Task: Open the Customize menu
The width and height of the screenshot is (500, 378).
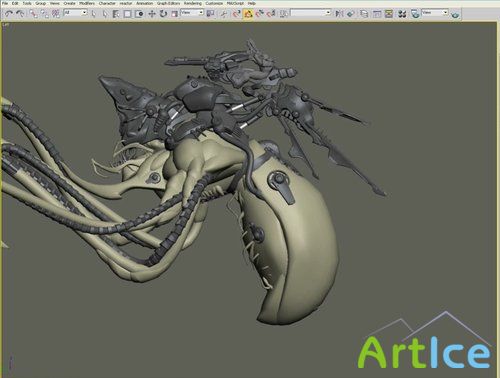Action: 214,3
